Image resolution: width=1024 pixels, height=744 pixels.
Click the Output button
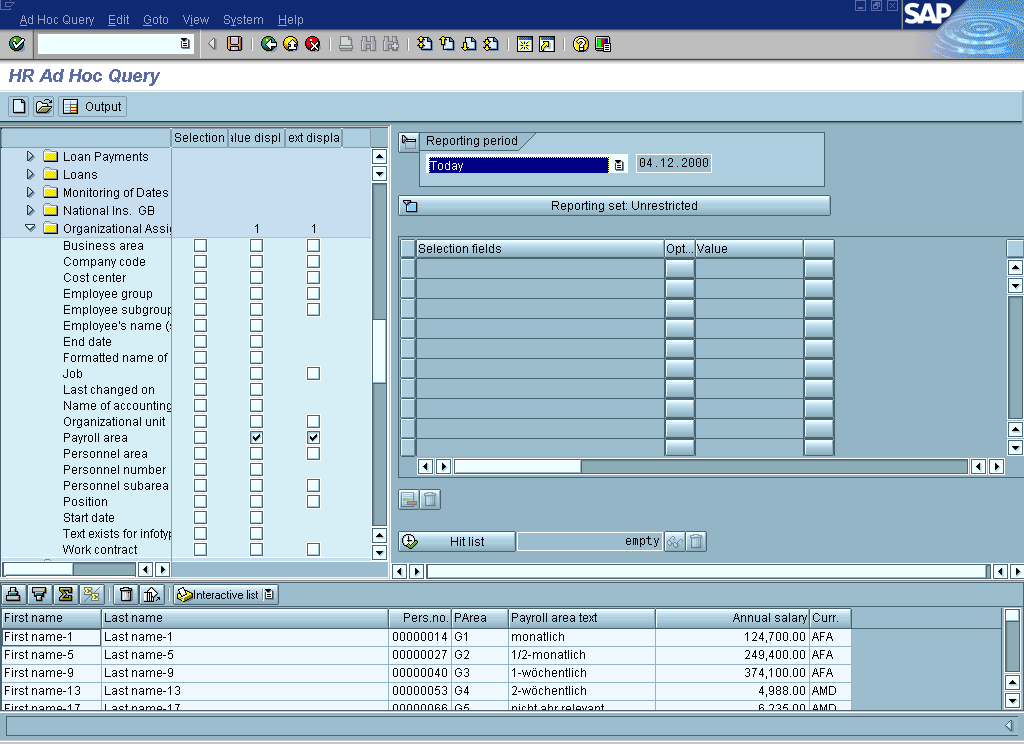tap(93, 106)
